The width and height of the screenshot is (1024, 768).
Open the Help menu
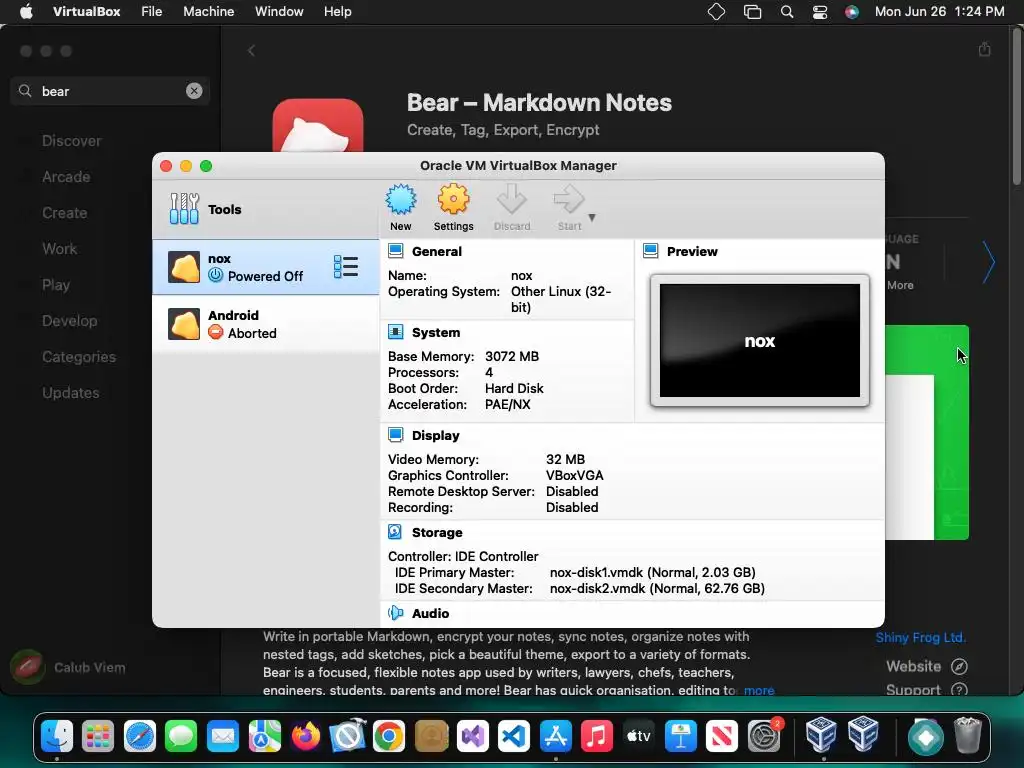pos(338,12)
